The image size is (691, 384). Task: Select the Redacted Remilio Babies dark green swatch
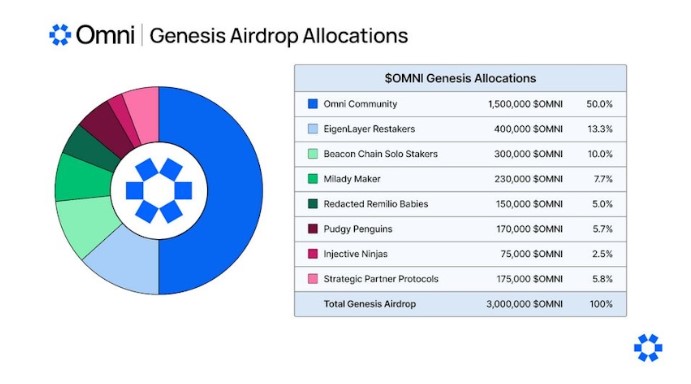pos(312,204)
